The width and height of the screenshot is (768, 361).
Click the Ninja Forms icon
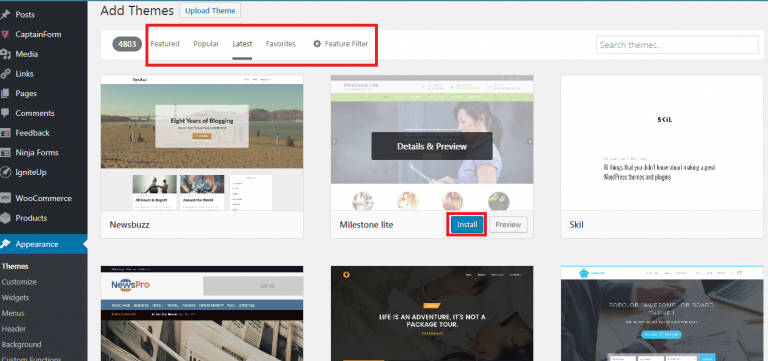tap(5, 152)
